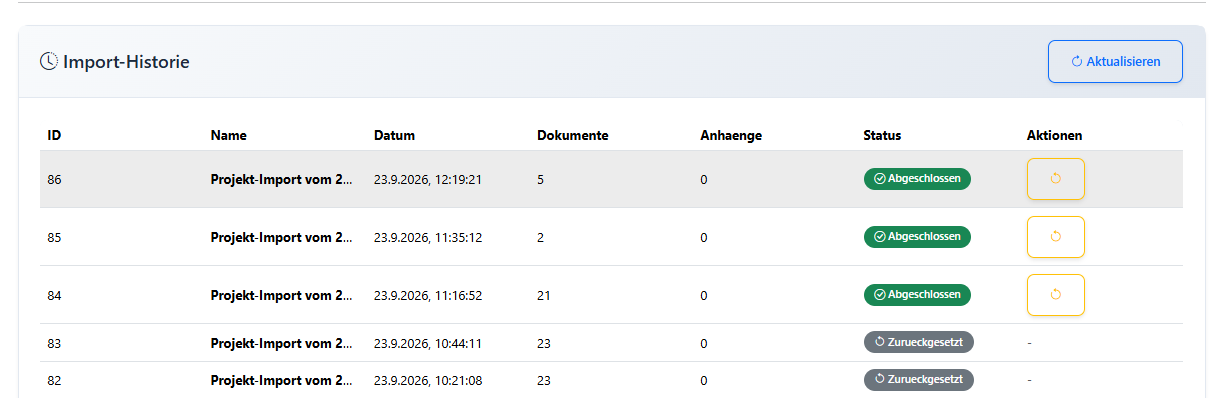Click the Aktionen column header

(x=1054, y=135)
